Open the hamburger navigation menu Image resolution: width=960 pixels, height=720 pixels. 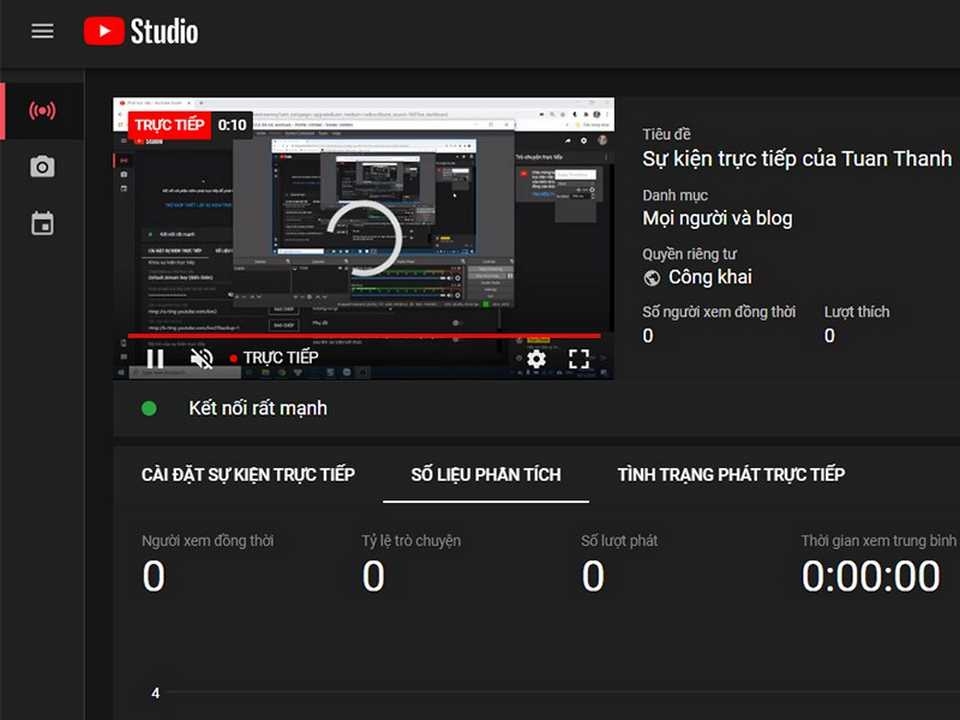pos(42,31)
